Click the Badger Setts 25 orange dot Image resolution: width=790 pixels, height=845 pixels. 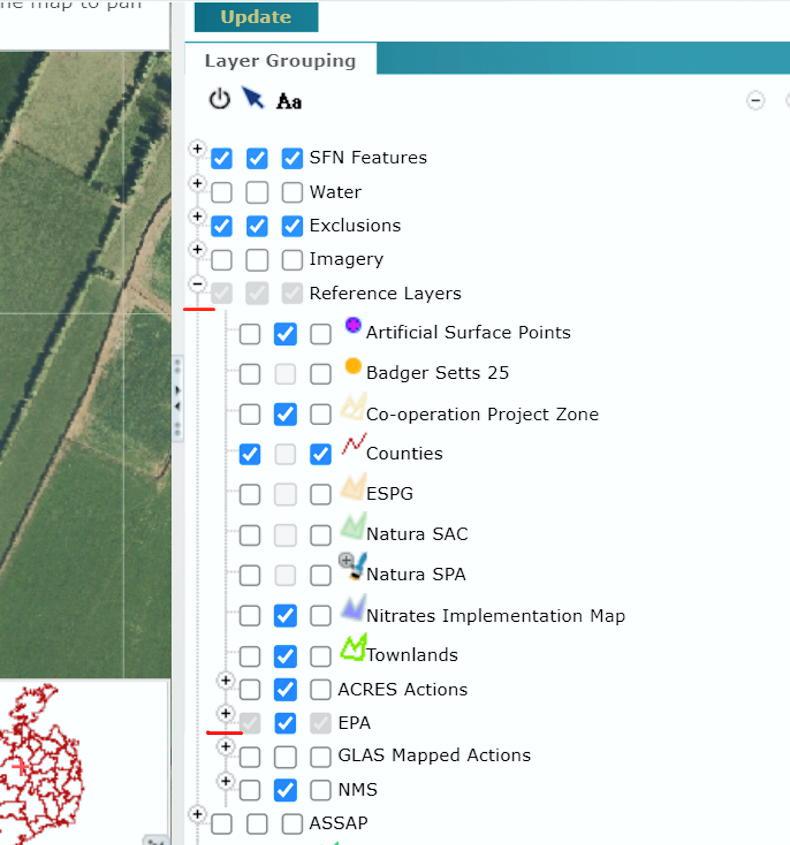[x=352, y=367]
